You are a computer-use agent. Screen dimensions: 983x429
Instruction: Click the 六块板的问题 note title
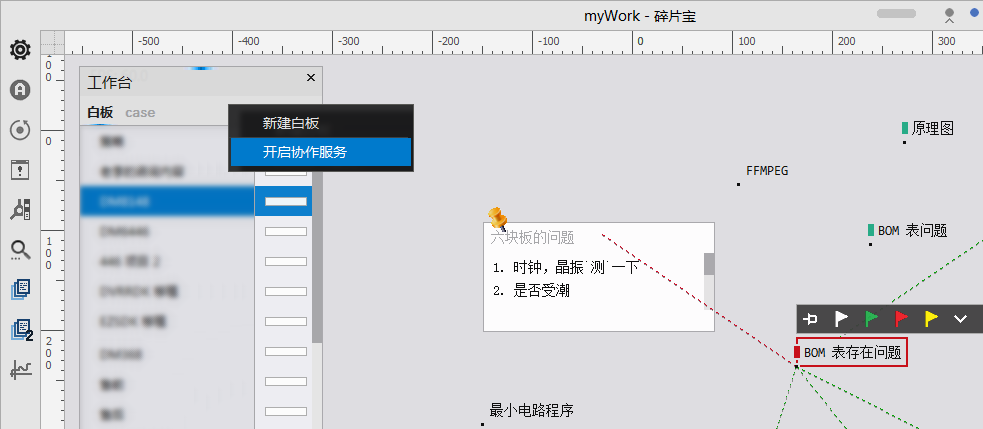click(532, 237)
